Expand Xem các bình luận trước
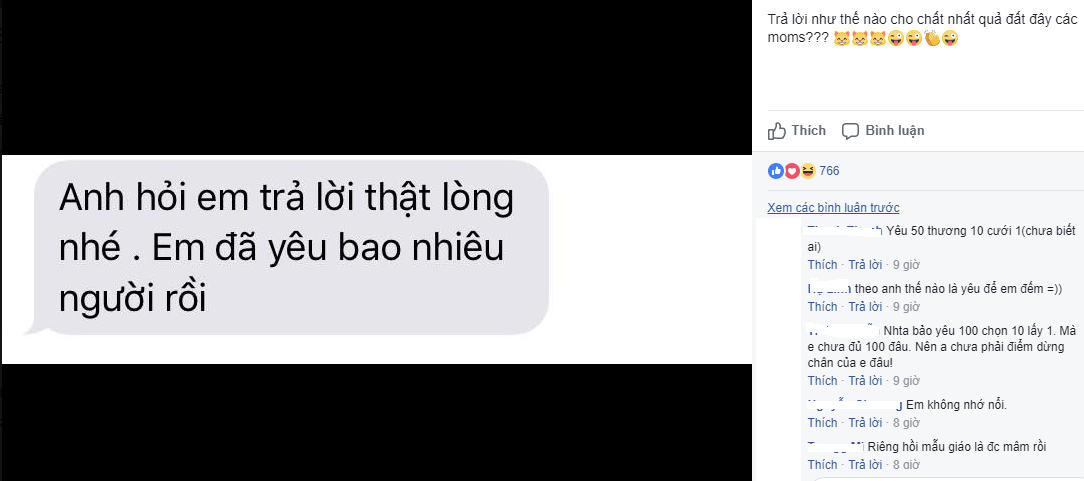This screenshot has height=481, width=1084. point(833,208)
